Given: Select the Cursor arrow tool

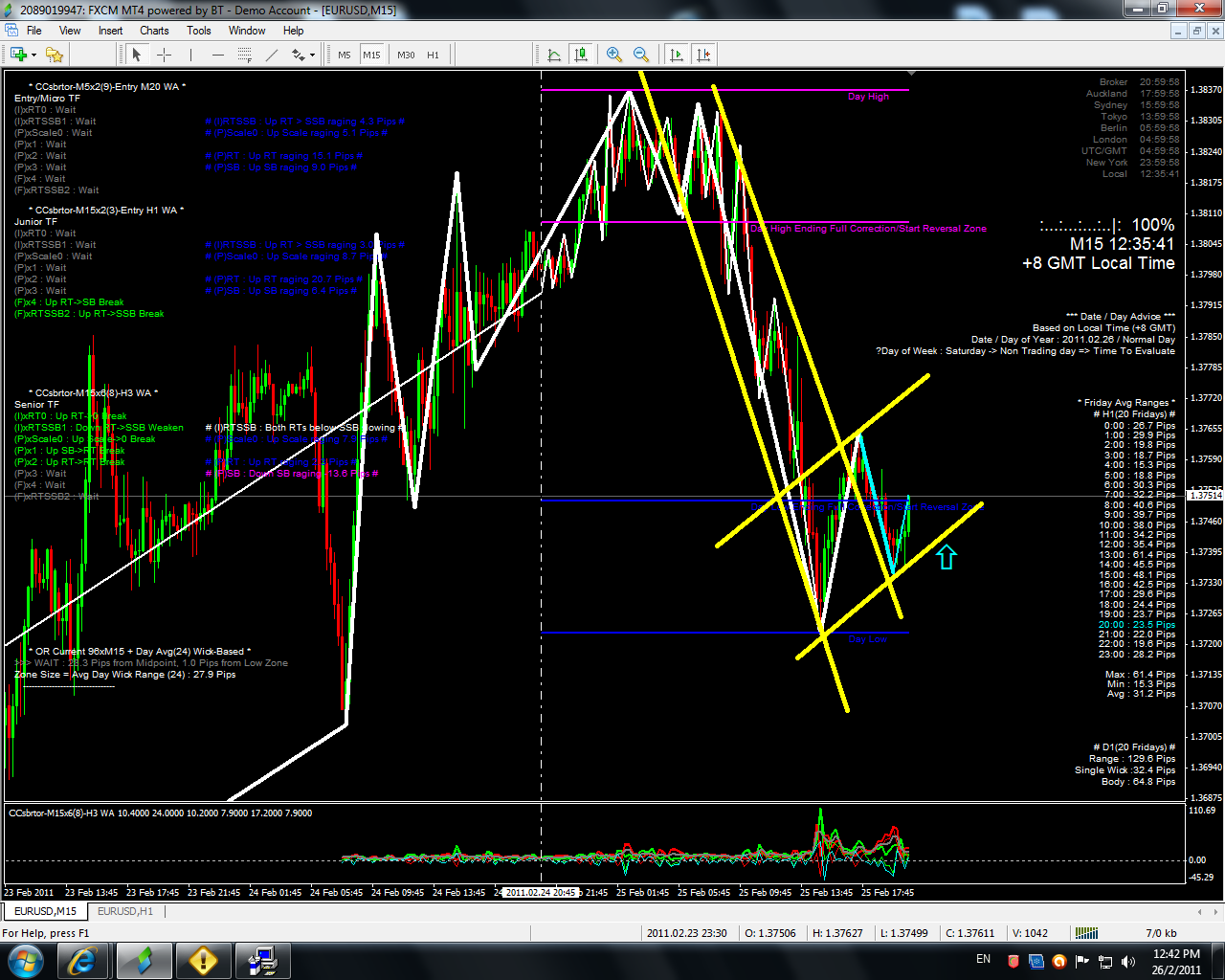Looking at the screenshot, I should coord(137,55).
